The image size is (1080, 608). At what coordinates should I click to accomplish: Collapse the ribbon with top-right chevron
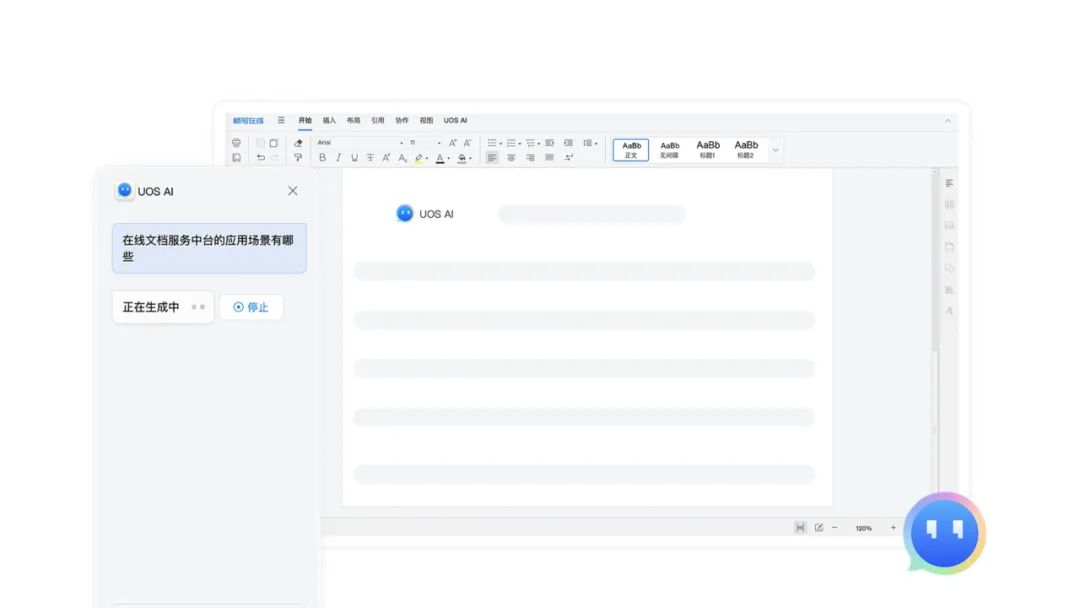point(948,120)
